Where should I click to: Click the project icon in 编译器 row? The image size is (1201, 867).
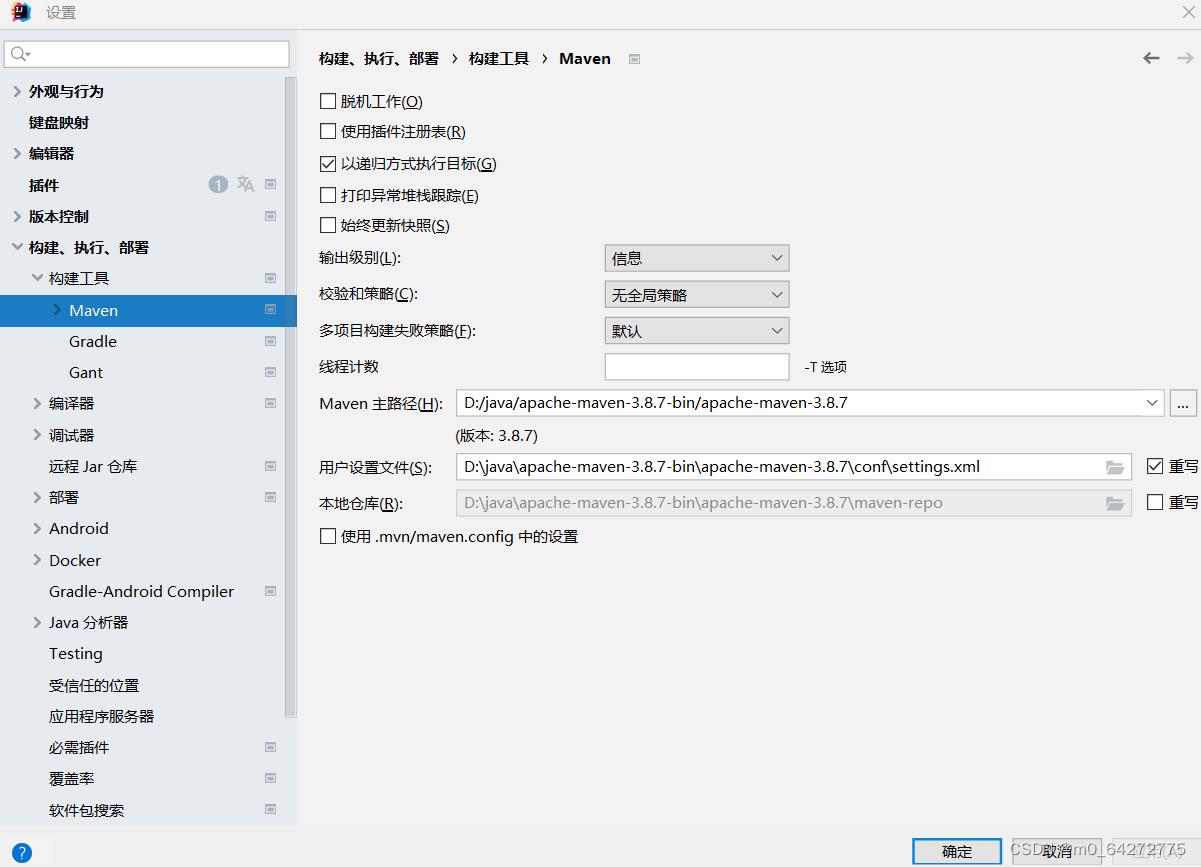(x=270, y=403)
